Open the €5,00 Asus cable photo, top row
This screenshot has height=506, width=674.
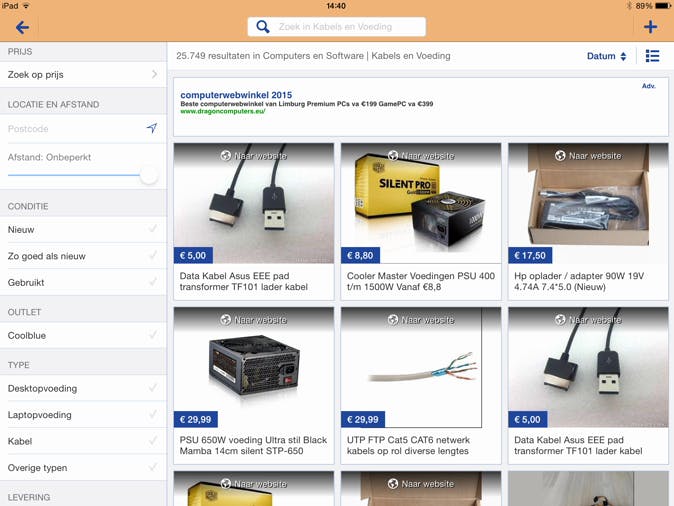tap(254, 203)
